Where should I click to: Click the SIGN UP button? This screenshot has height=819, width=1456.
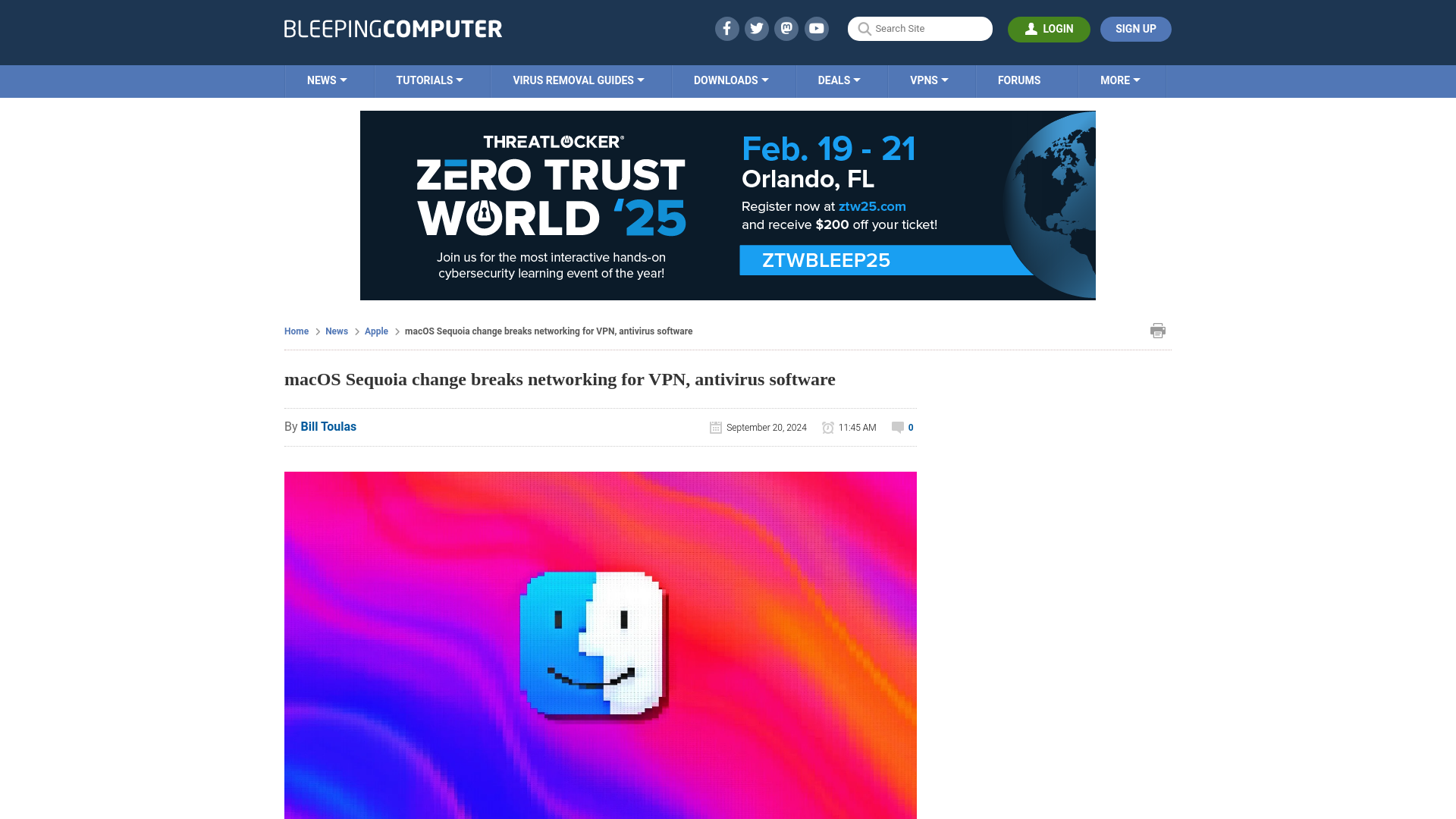pos(1136,29)
